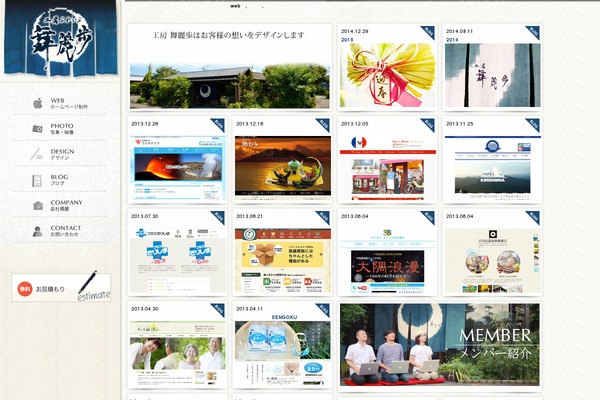This screenshot has height=400, width=600.
Task: Open the COMPANY menu item
Action: click(60, 206)
